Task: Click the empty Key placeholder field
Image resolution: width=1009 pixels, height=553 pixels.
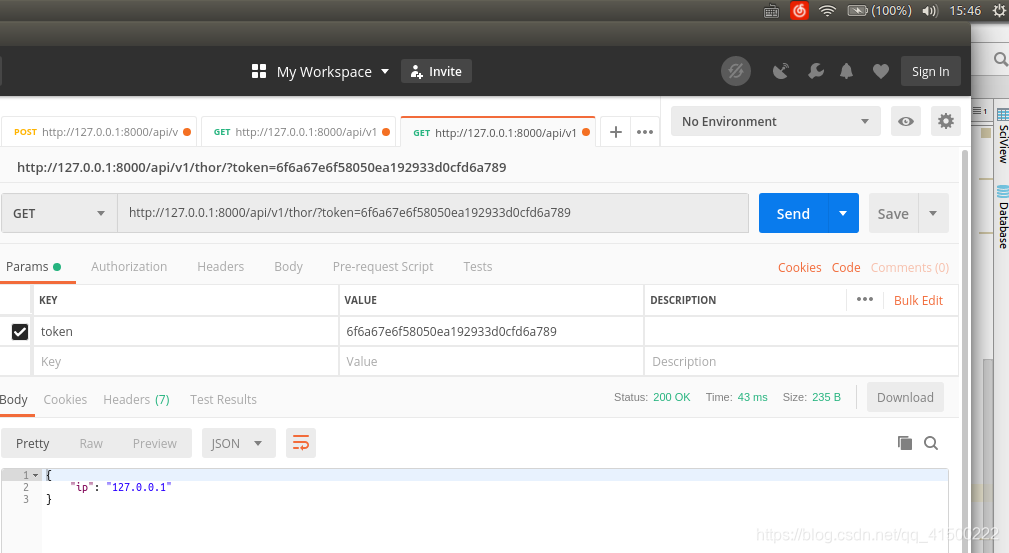Action: (x=185, y=361)
